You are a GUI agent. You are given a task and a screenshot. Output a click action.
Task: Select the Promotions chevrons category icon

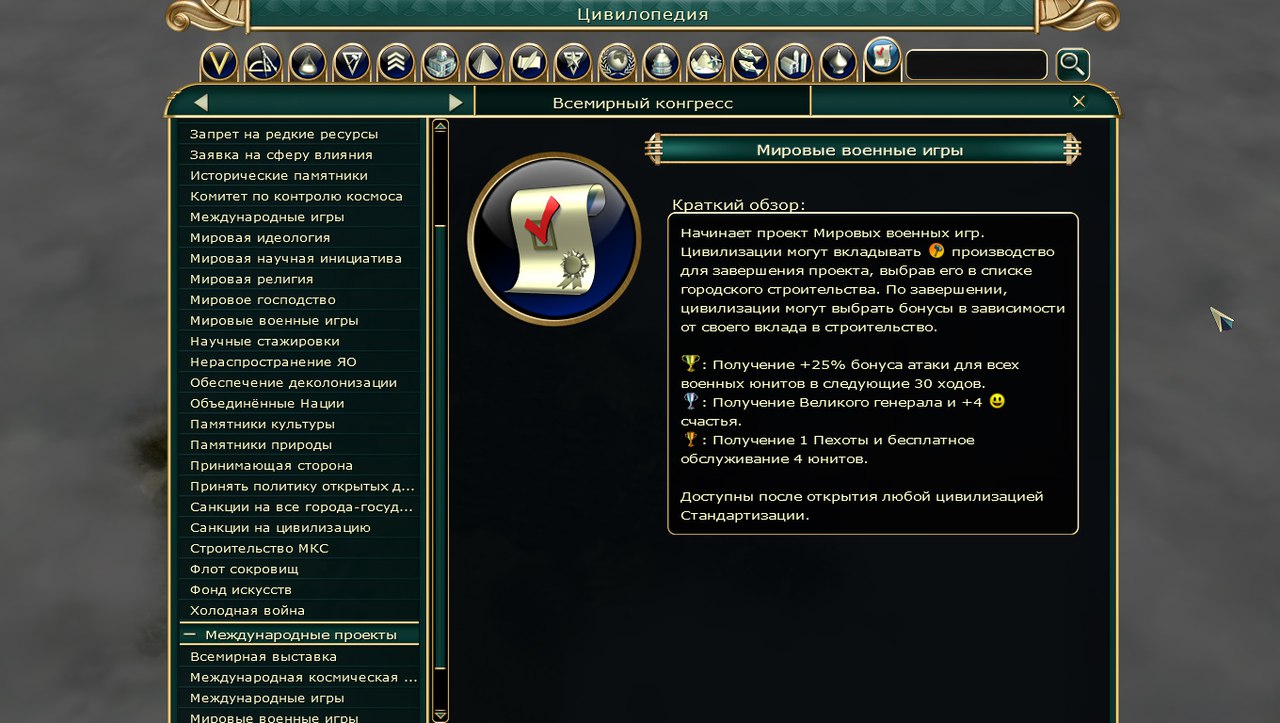(396, 63)
